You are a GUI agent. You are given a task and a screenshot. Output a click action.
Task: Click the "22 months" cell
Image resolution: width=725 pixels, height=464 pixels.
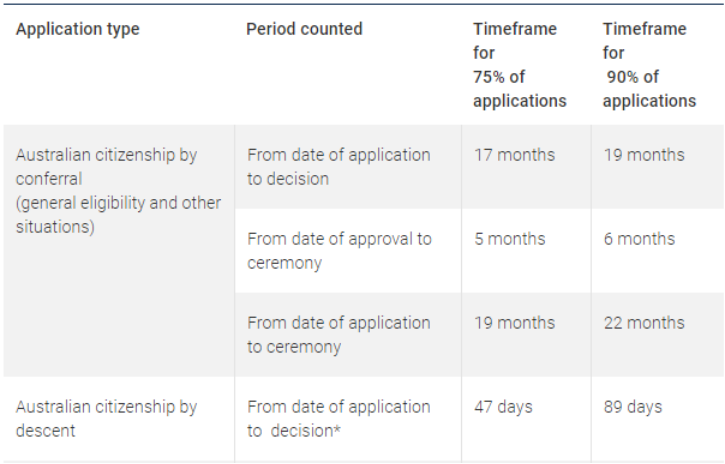pos(644,323)
